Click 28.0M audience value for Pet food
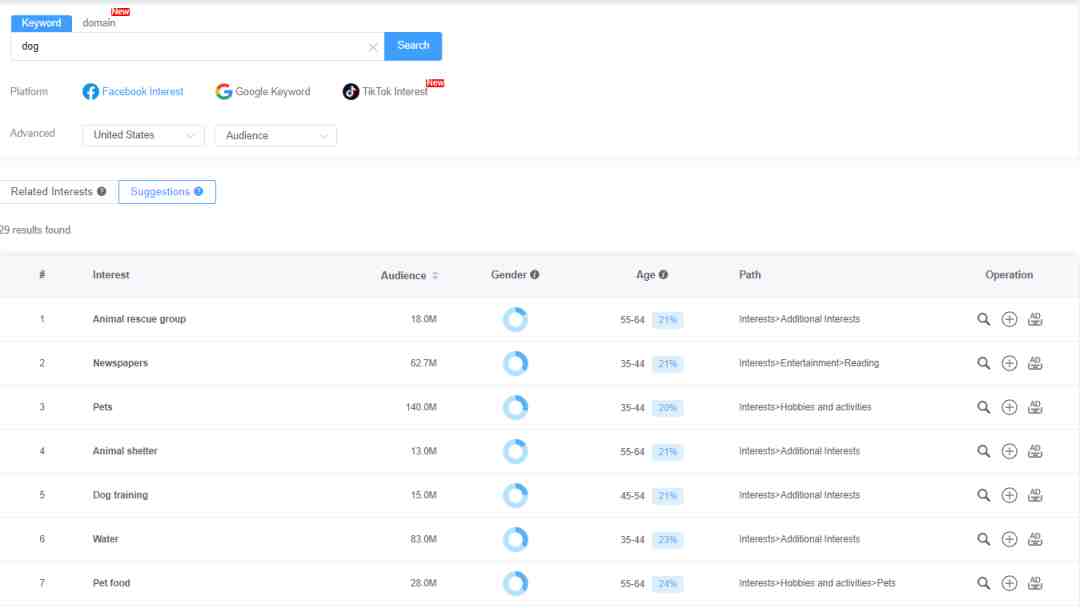Image resolution: width=1080 pixels, height=608 pixels. click(x=424, y=583)
